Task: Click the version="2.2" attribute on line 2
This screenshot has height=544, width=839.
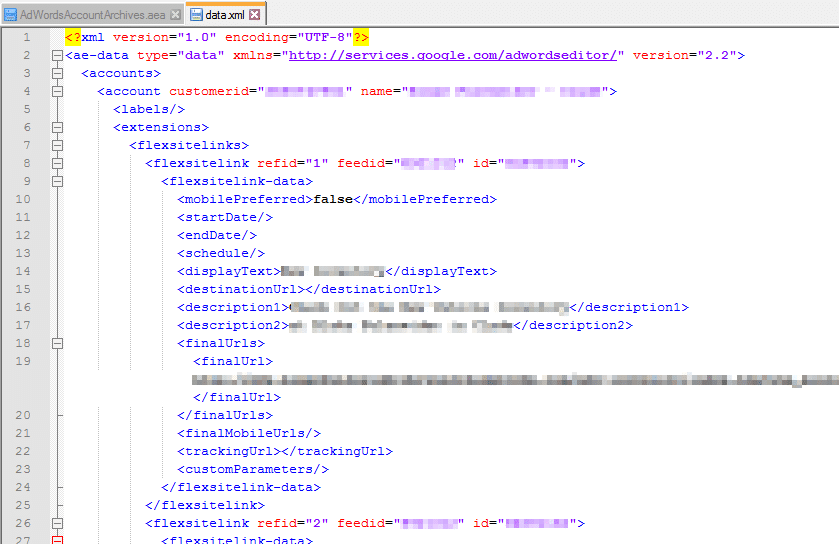Action: [x=684, y=55]
